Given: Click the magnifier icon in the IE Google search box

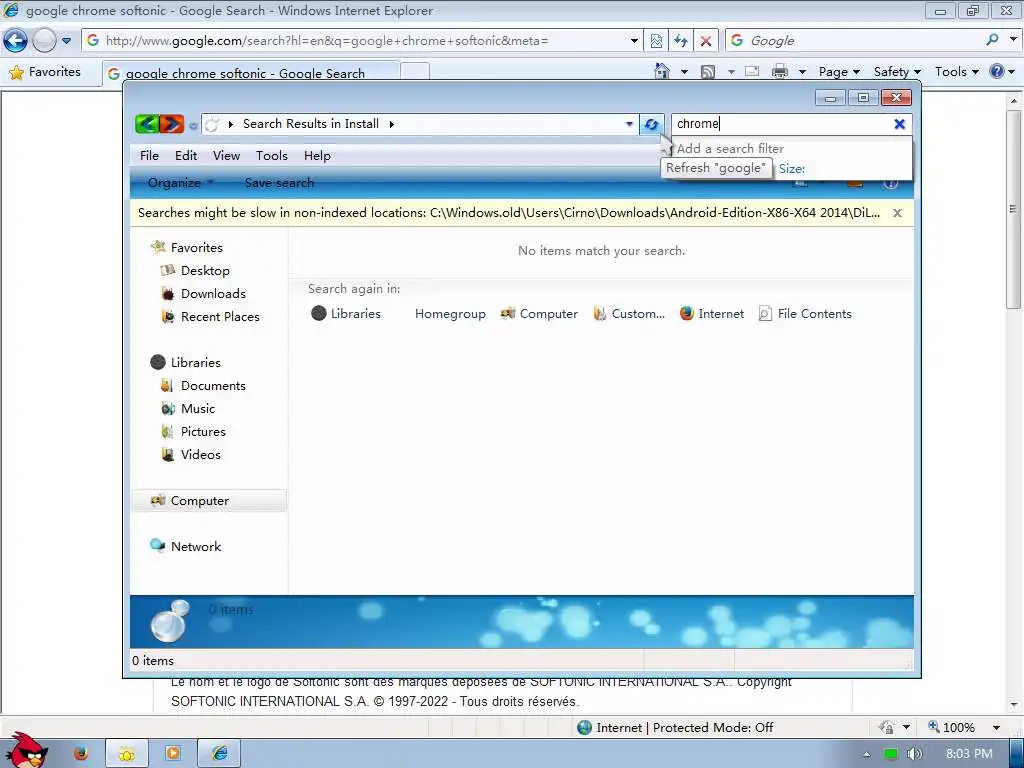Looking at the screenshot, I should coord(993,40).
